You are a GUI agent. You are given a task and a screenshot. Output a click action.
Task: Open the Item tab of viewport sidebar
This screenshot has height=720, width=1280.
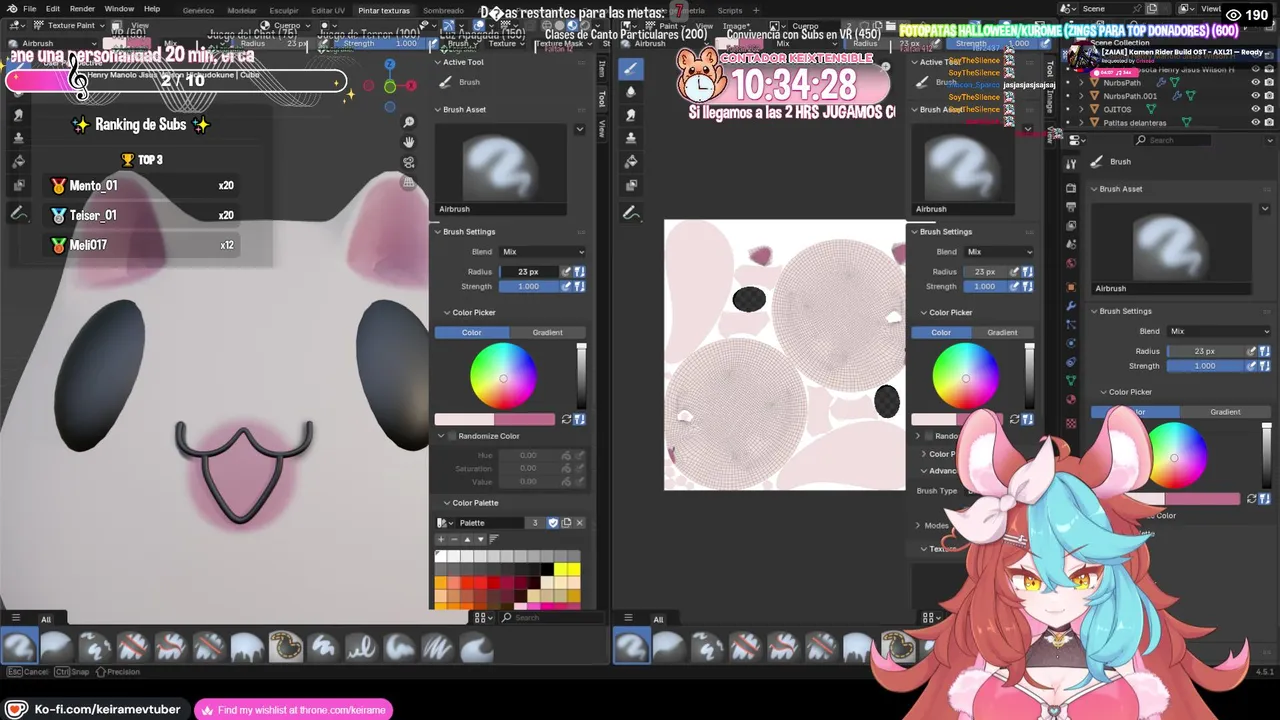click(x=602, y=68)
